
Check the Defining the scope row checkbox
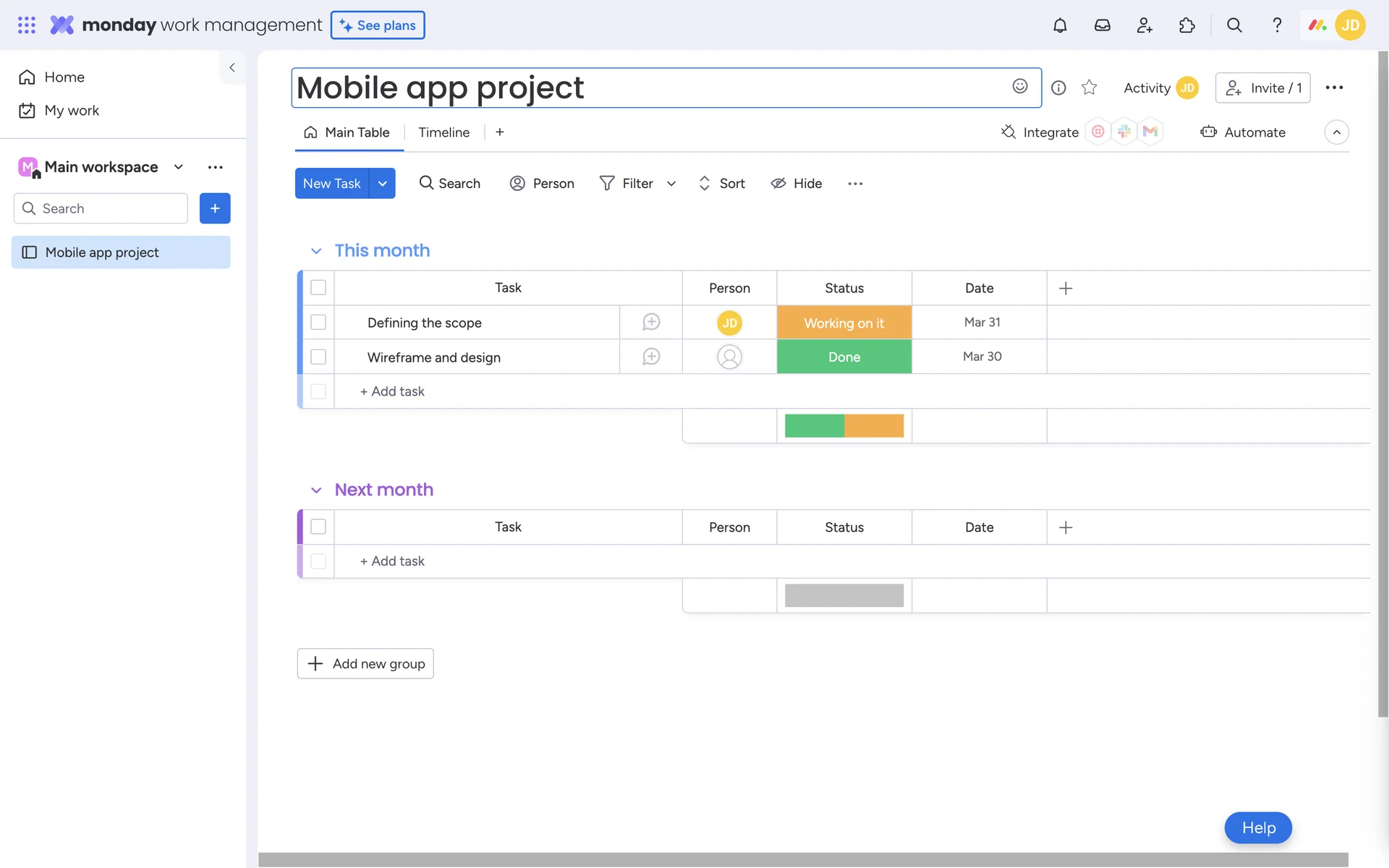pos(318,322)
